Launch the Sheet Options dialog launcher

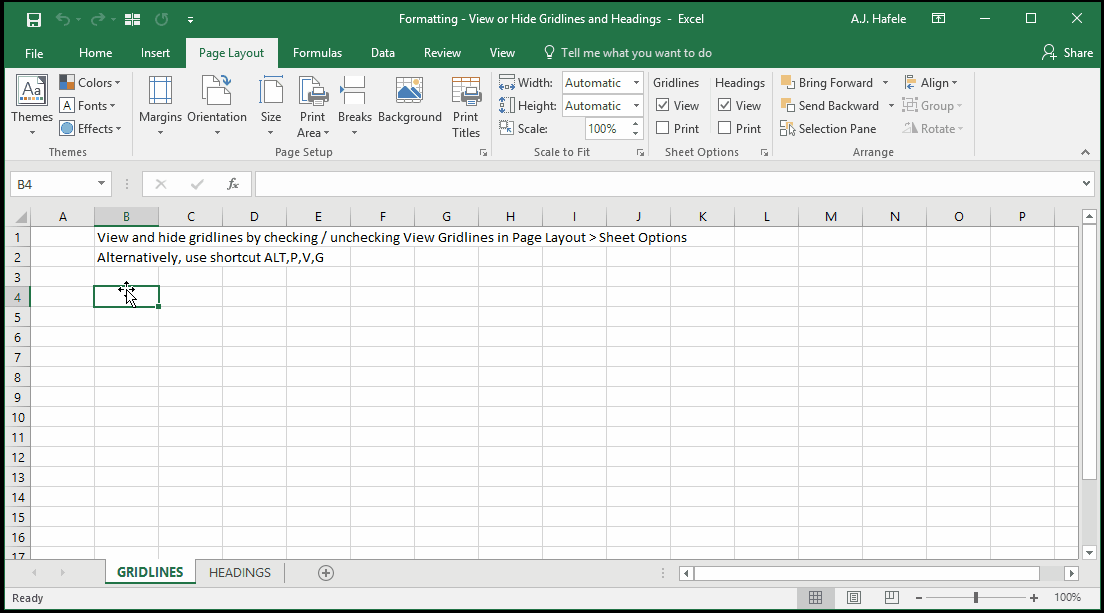click(x=765, y=152)
